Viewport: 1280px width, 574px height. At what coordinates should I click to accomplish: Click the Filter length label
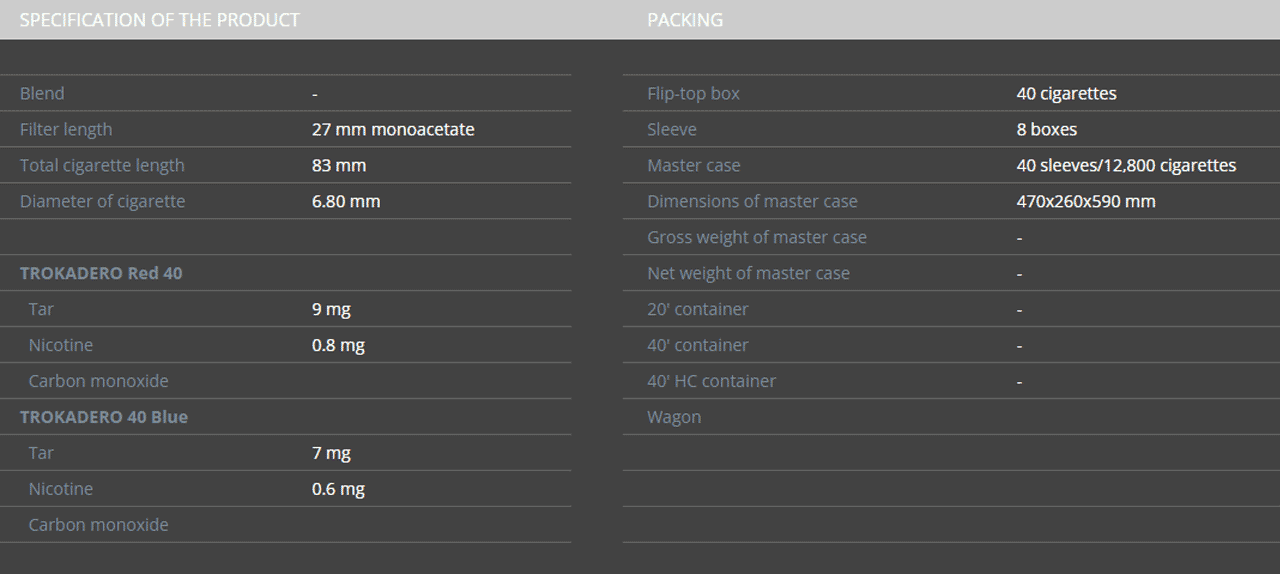click(66, 130)
